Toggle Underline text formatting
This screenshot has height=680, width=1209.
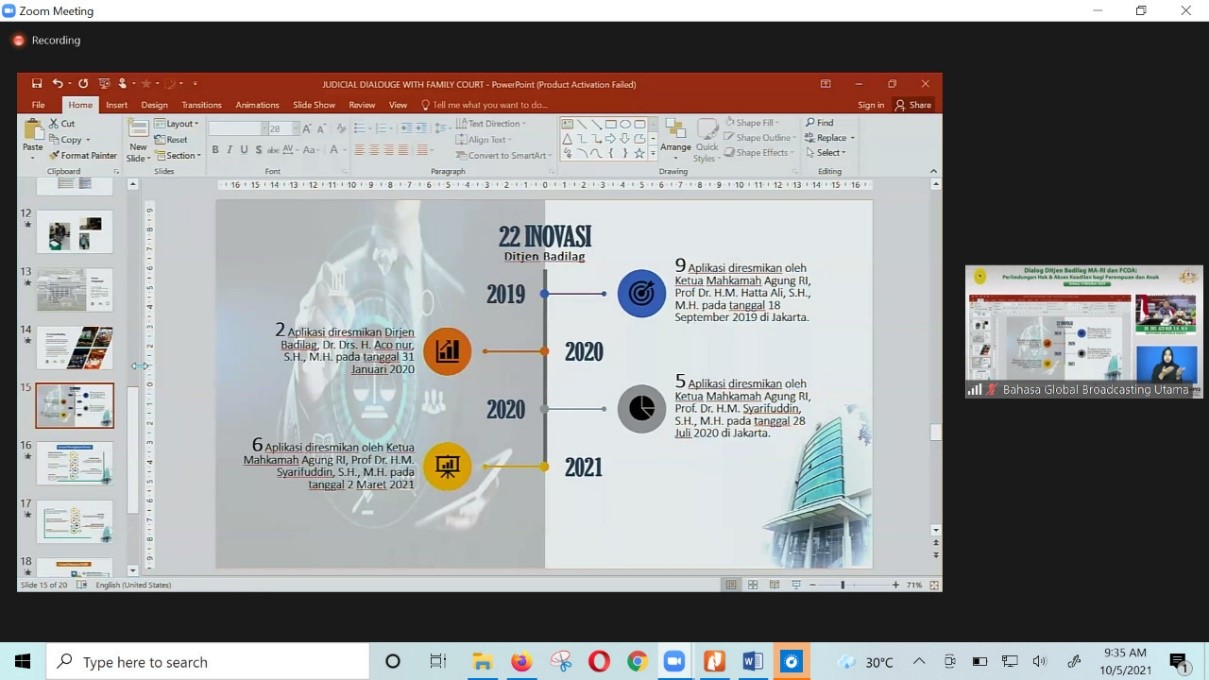(x=244, y=150)
